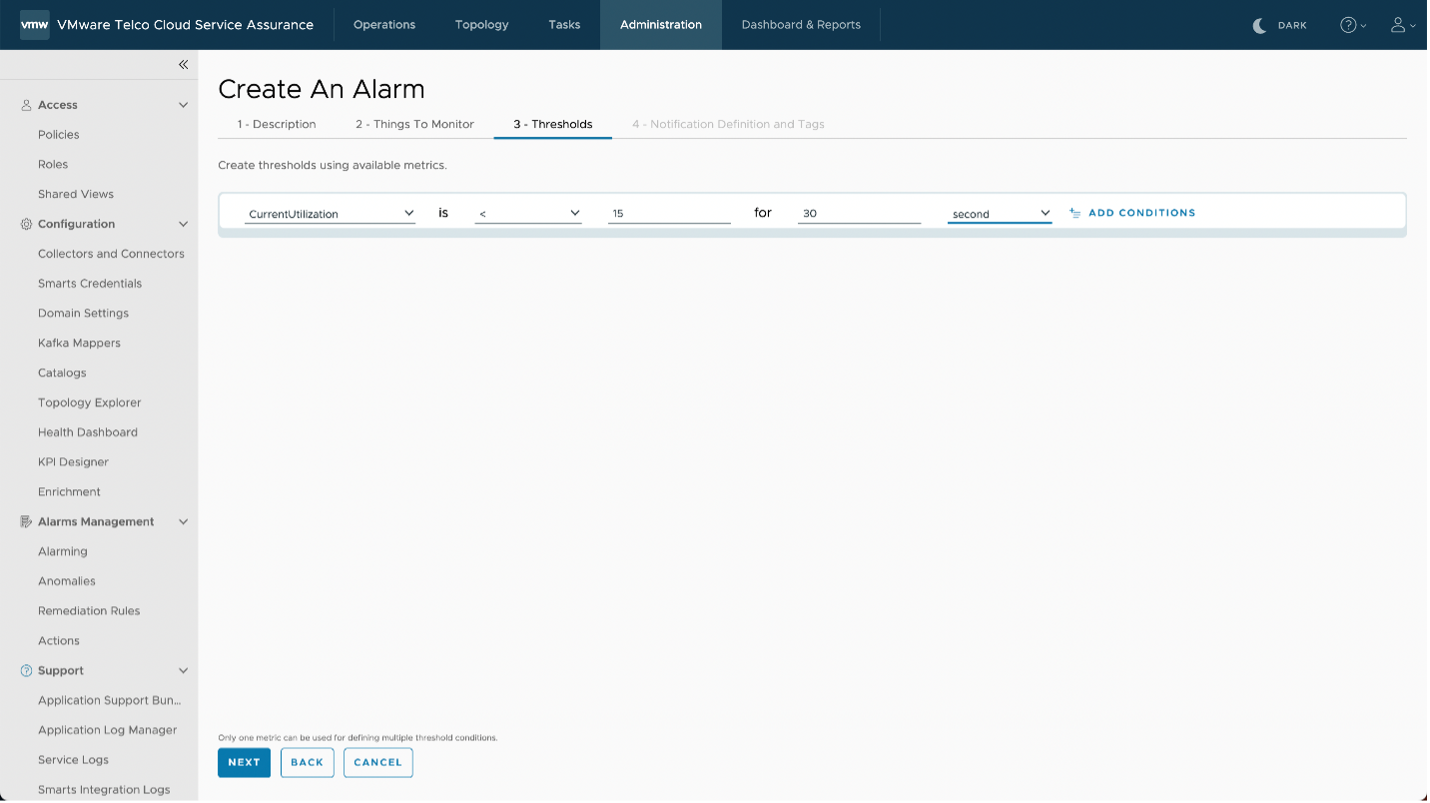1430x803 pixels.
Task: Cancel the alarm creation
Action: (x=378, y=763)
